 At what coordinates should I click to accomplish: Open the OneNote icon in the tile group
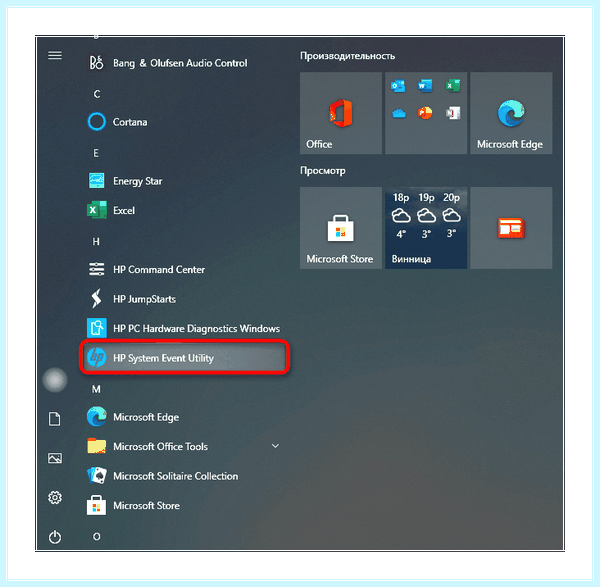point(453,113)
